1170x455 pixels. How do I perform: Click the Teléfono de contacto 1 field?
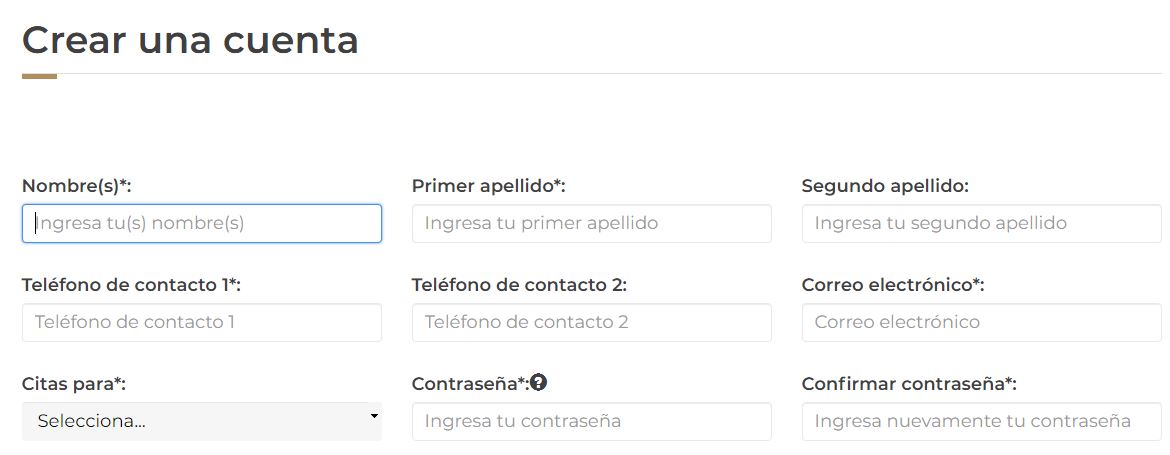201,322
